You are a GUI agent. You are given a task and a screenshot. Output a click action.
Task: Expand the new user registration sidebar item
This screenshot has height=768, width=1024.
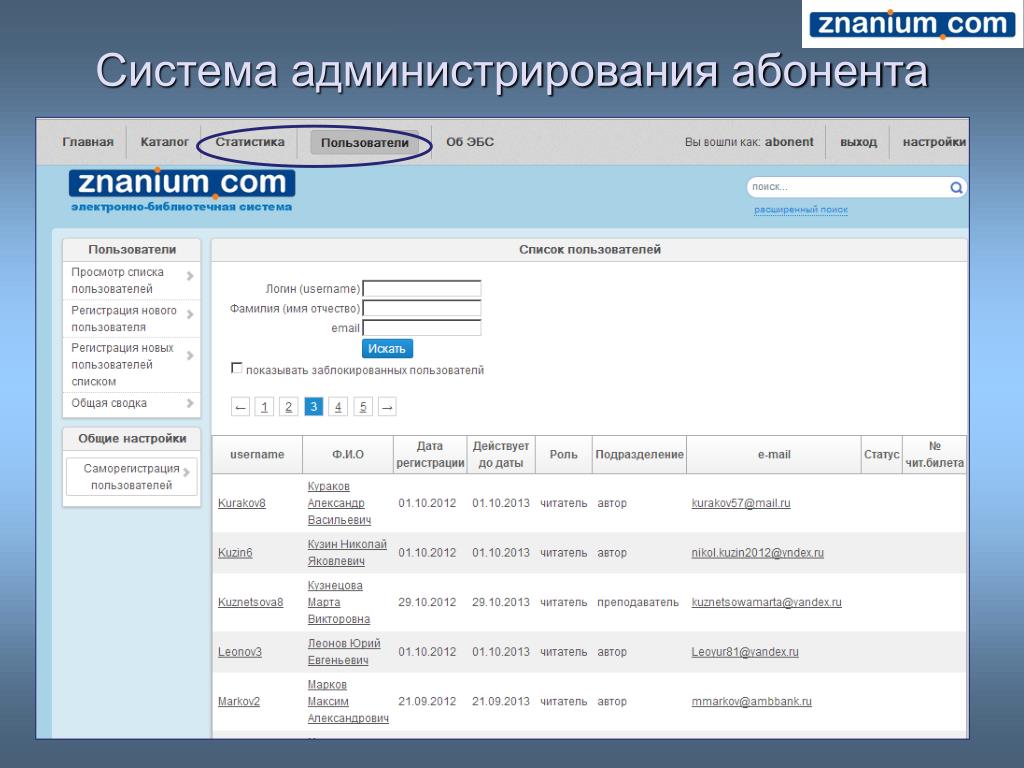coord(190,315)
